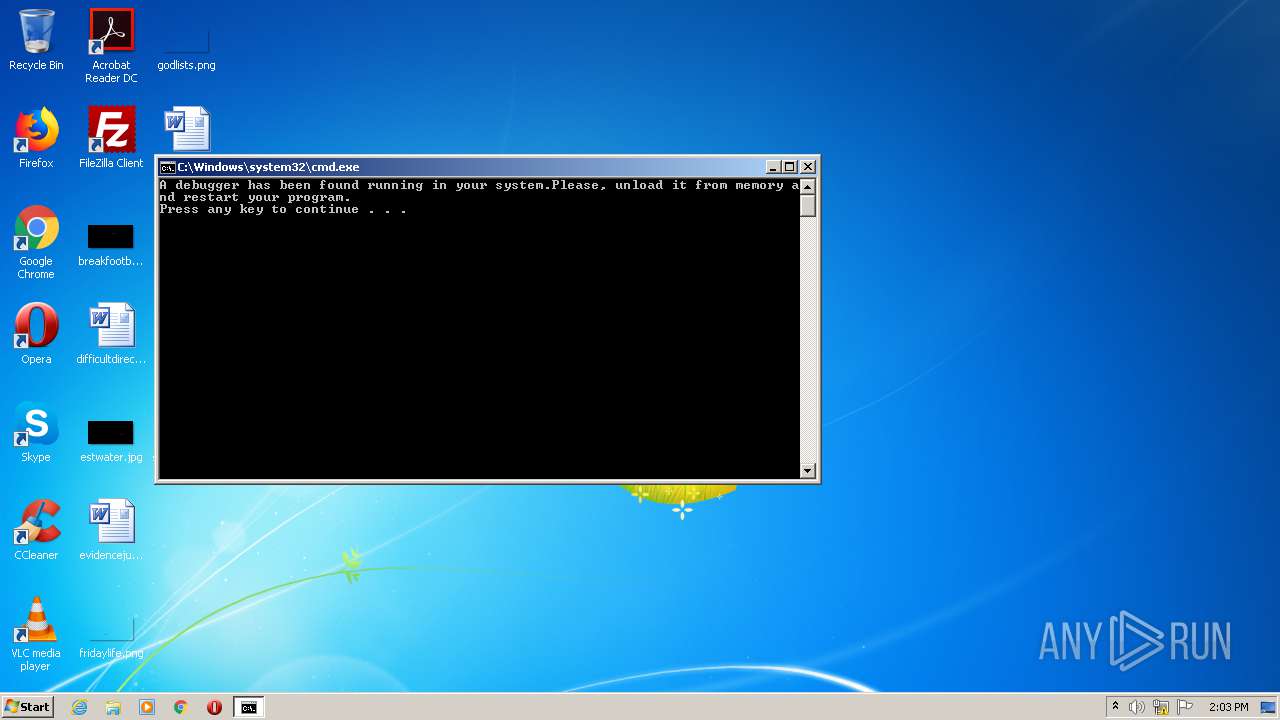Click the network tray icon
This screenshot has width=1280, height=720.
[1161, 707]
